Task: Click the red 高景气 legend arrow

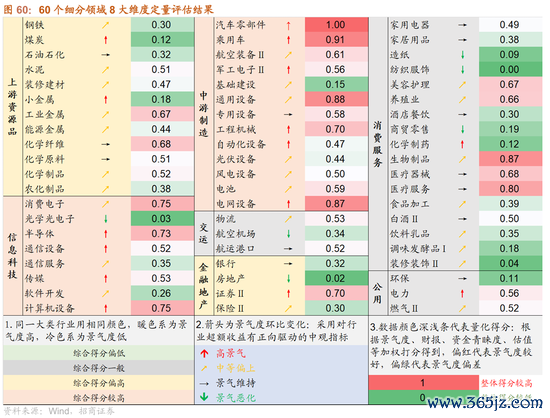Action: coord(204,353)
